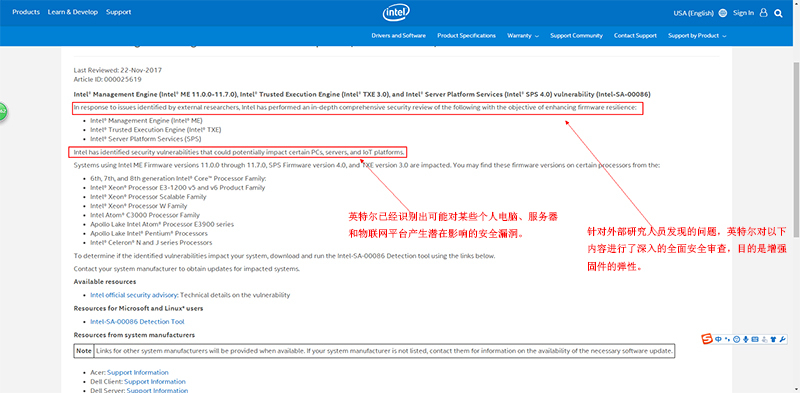
Task: Click 'Intel® Trusted Execution Engine (Intel® TXE)' bullet
Action: 156,130
